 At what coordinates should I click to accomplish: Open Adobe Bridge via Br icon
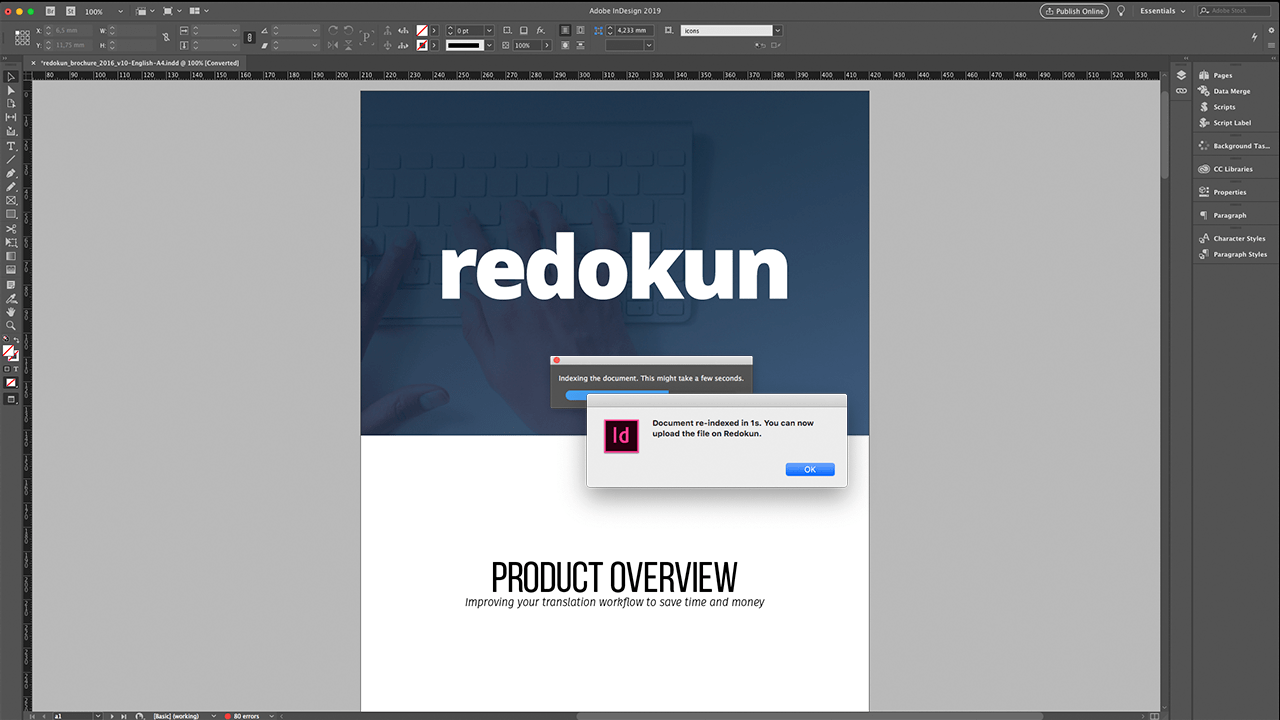50,11
